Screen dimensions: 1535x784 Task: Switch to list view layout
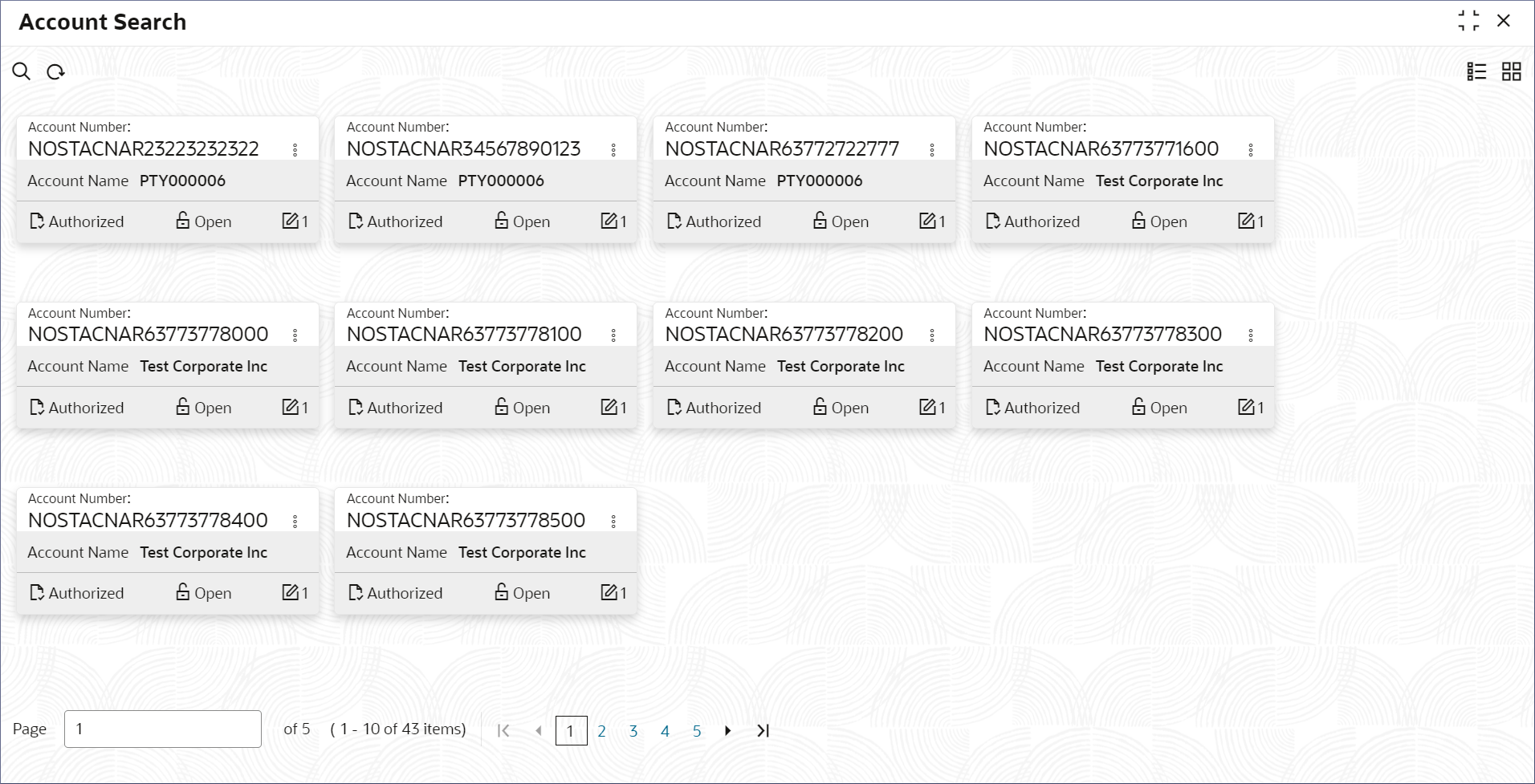pos(1477,71)
